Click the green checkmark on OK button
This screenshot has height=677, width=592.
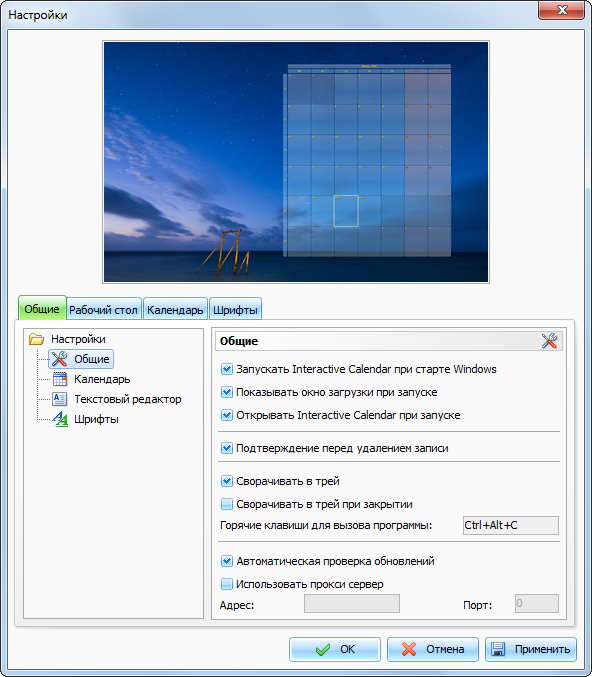323,649
